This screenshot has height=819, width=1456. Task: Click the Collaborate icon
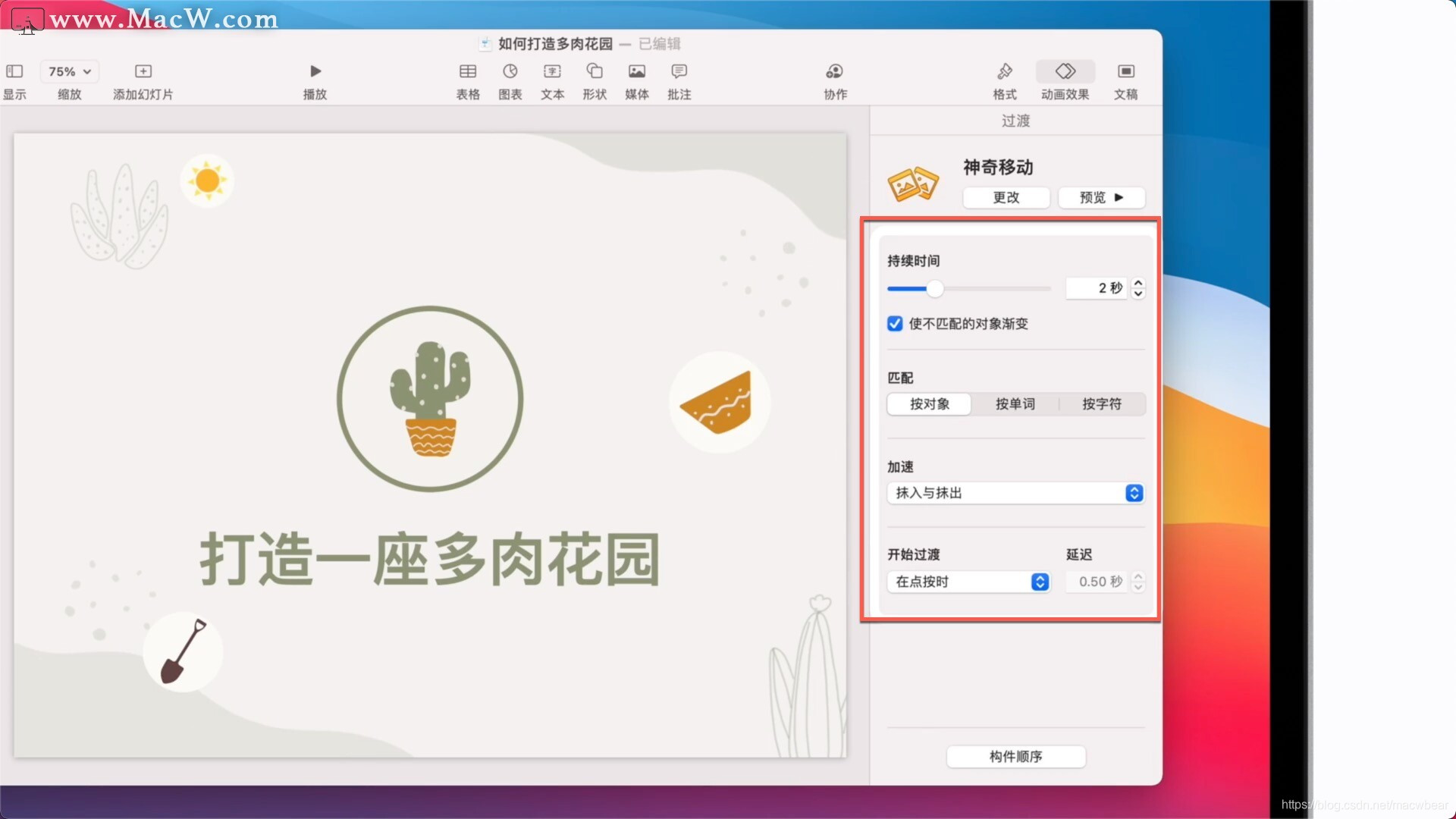tap(834, 71)
